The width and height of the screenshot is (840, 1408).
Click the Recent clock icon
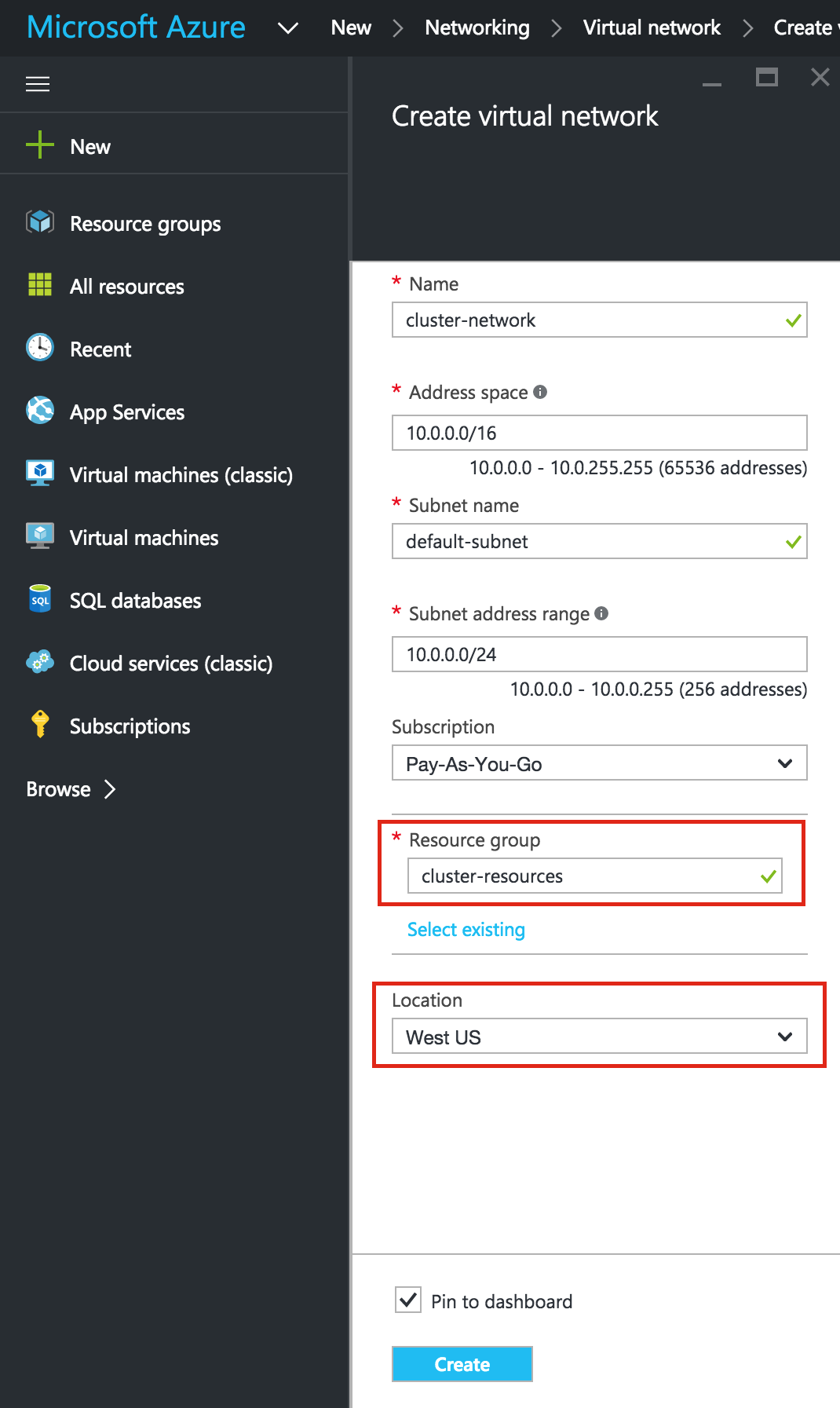click(40, 347)
